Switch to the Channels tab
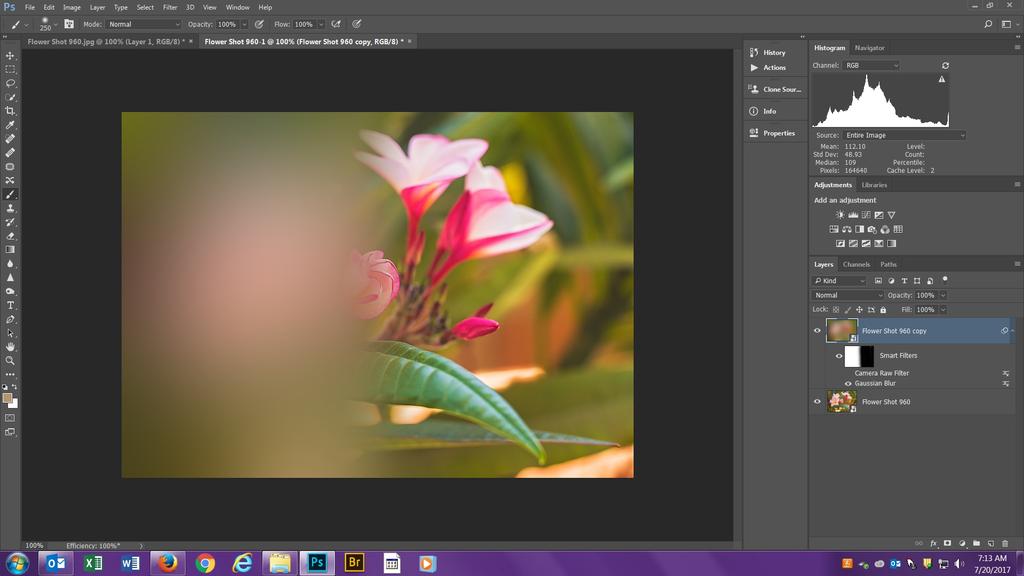Screen dimensions: 1024x576 [x=856, y=265]
